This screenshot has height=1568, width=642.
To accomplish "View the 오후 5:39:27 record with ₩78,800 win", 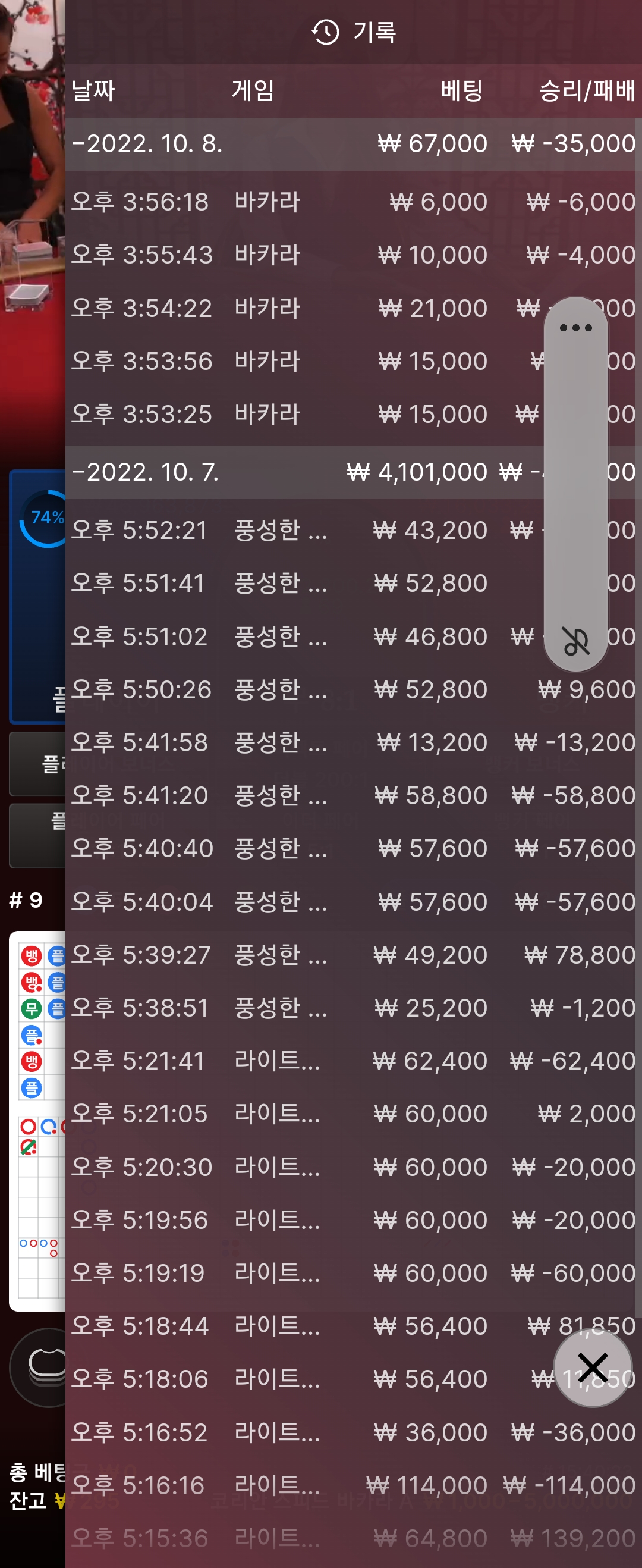I will click(352, 955).
